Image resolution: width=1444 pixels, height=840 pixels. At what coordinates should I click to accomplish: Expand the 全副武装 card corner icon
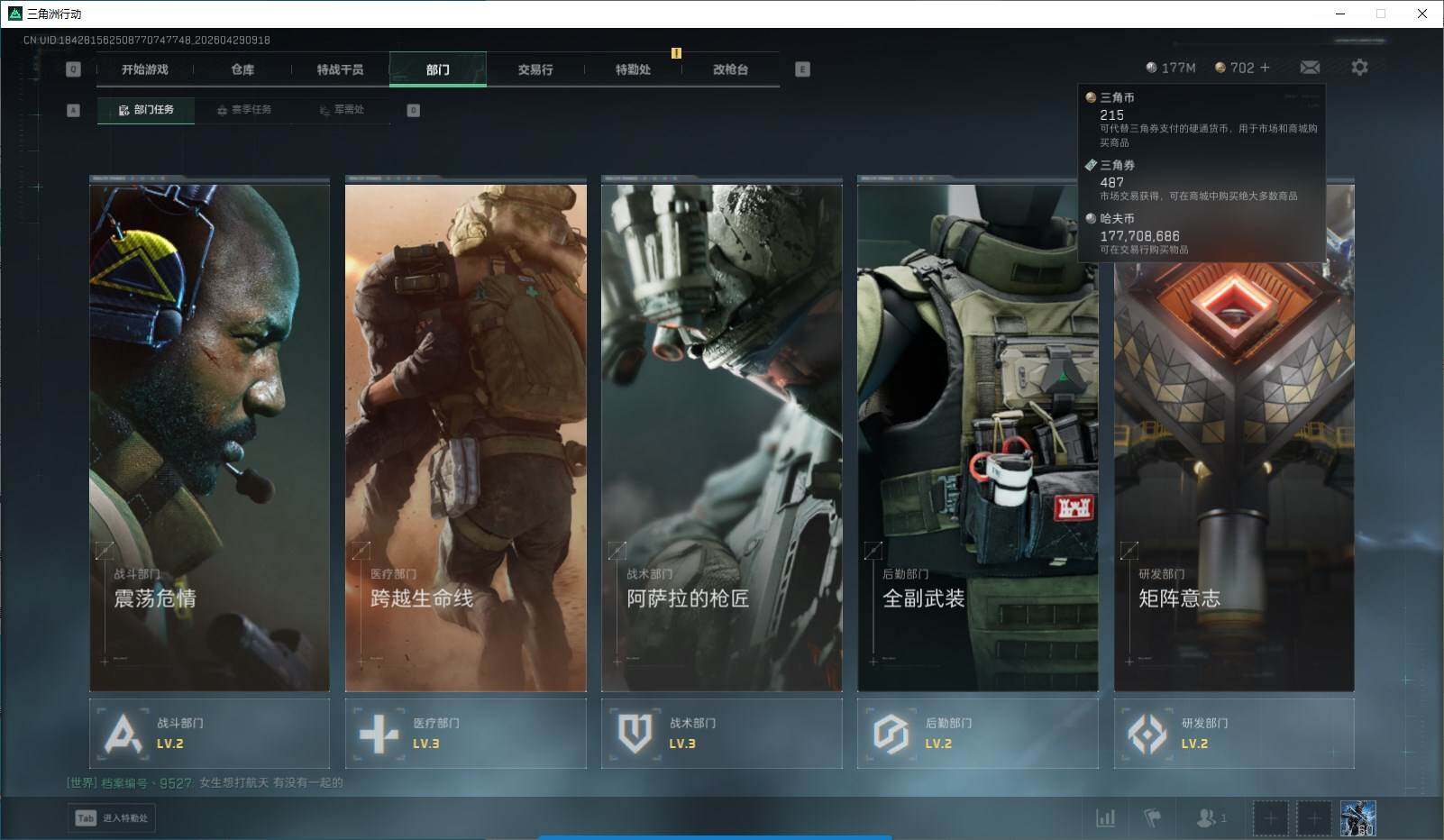coord(873,550)
